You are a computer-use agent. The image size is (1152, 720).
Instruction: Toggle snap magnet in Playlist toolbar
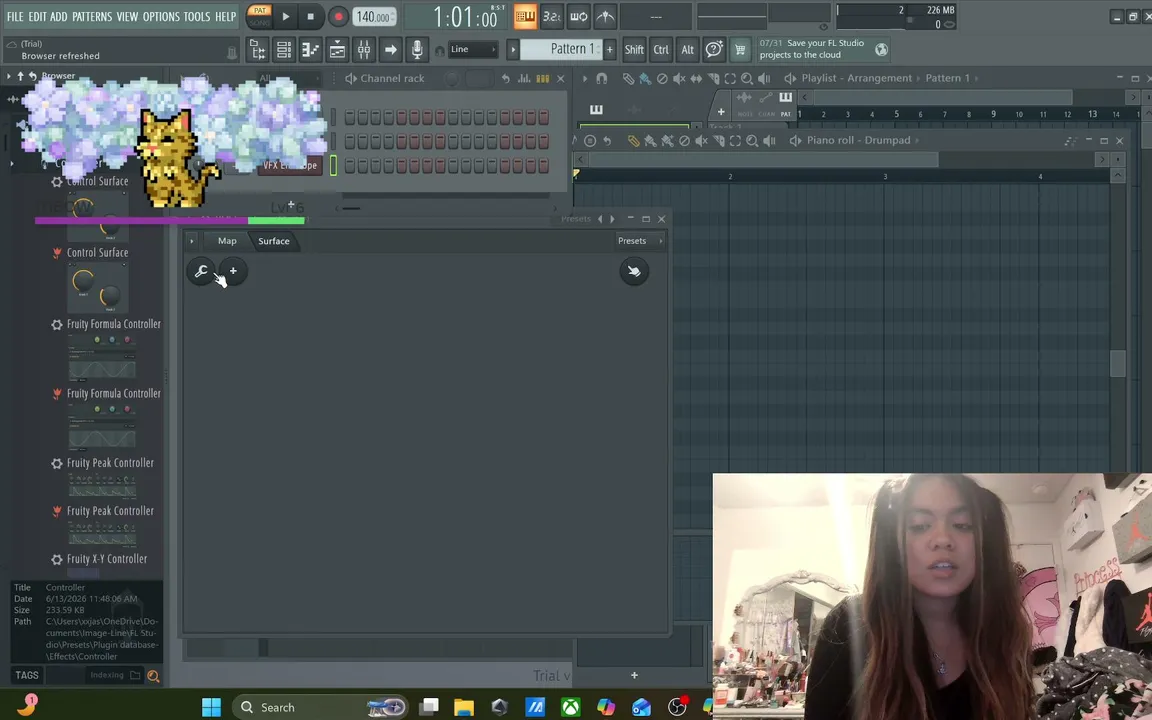click(x=602, y=78)
